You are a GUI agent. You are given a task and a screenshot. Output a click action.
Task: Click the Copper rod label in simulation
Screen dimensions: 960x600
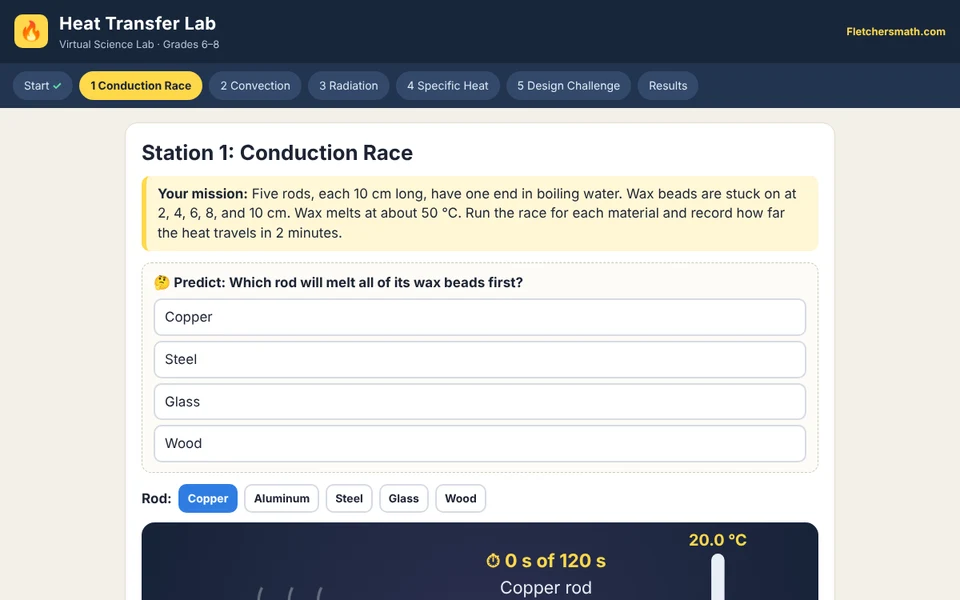point(546,588)
